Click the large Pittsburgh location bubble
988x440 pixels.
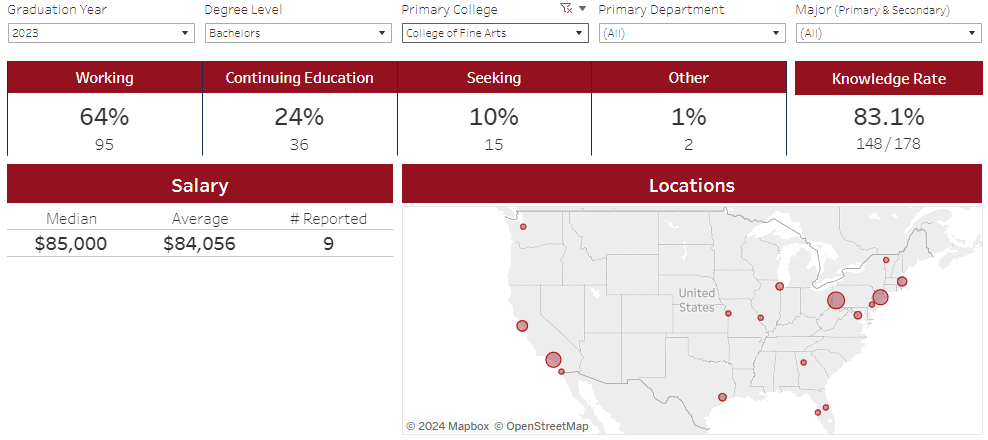836,301
